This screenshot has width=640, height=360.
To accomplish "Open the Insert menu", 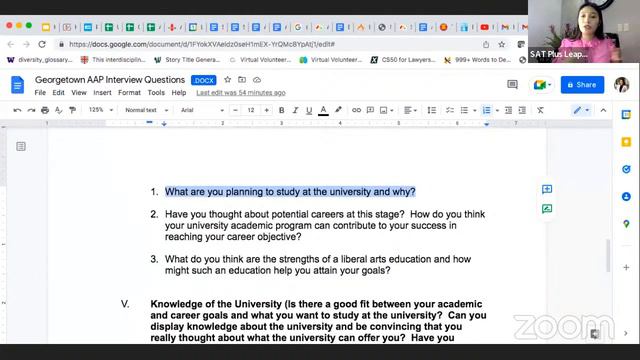I will point(102,93).
